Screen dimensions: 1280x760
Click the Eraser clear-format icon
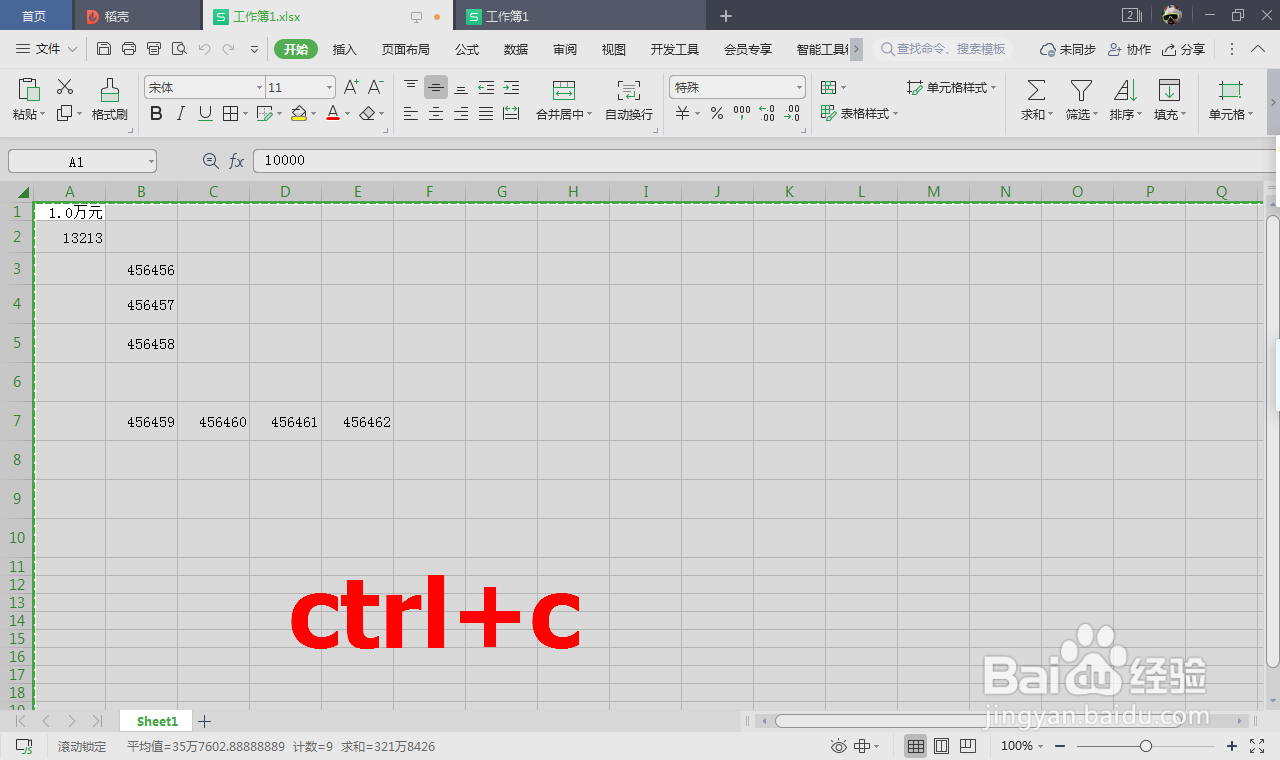tap(367, 114)
